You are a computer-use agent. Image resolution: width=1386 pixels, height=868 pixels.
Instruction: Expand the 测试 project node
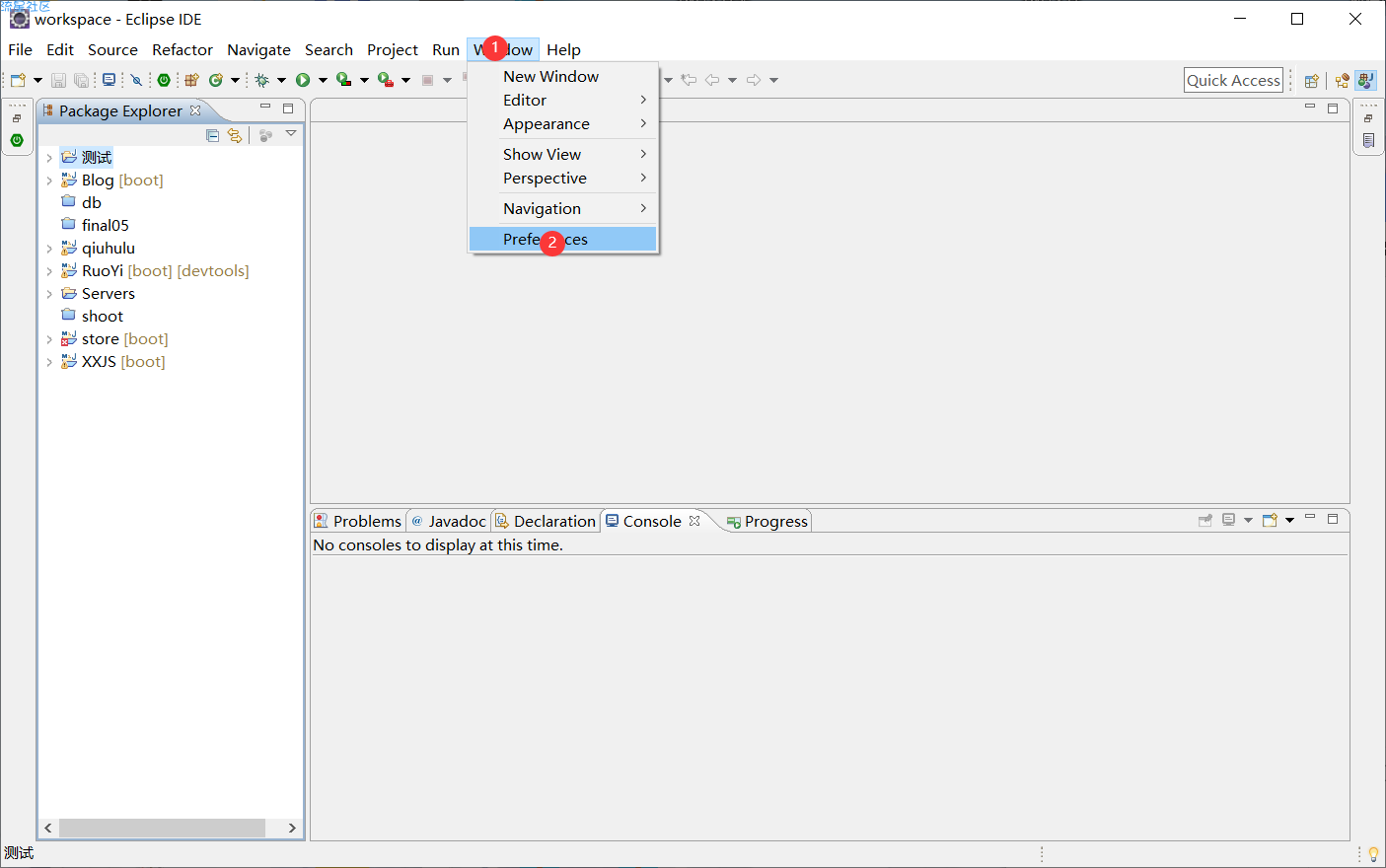coord(49,158)
